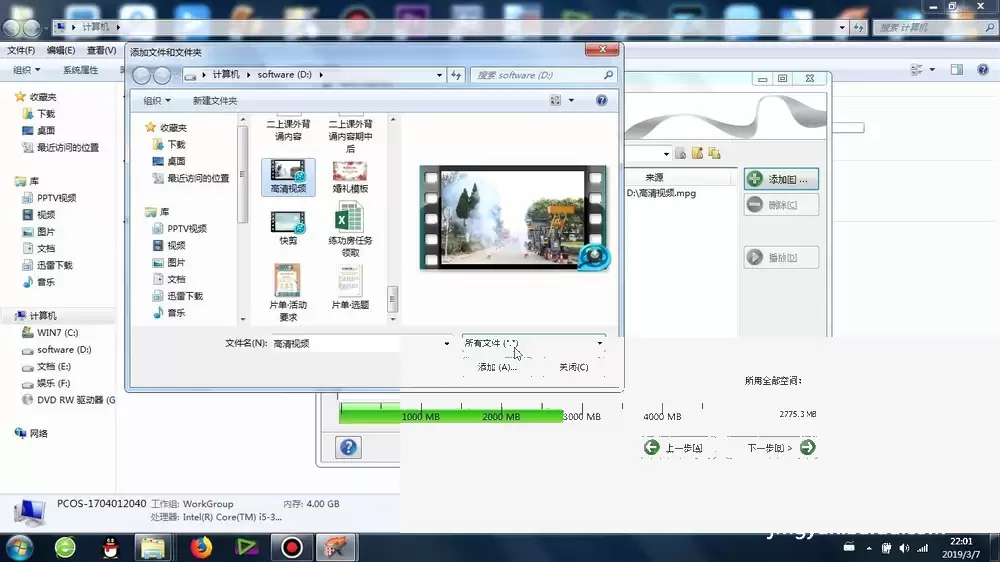The width and height of the screenshot is (1000, 562).
Task: Click the wizard's 添加 button with plus
Action: [x=781, y=179]
